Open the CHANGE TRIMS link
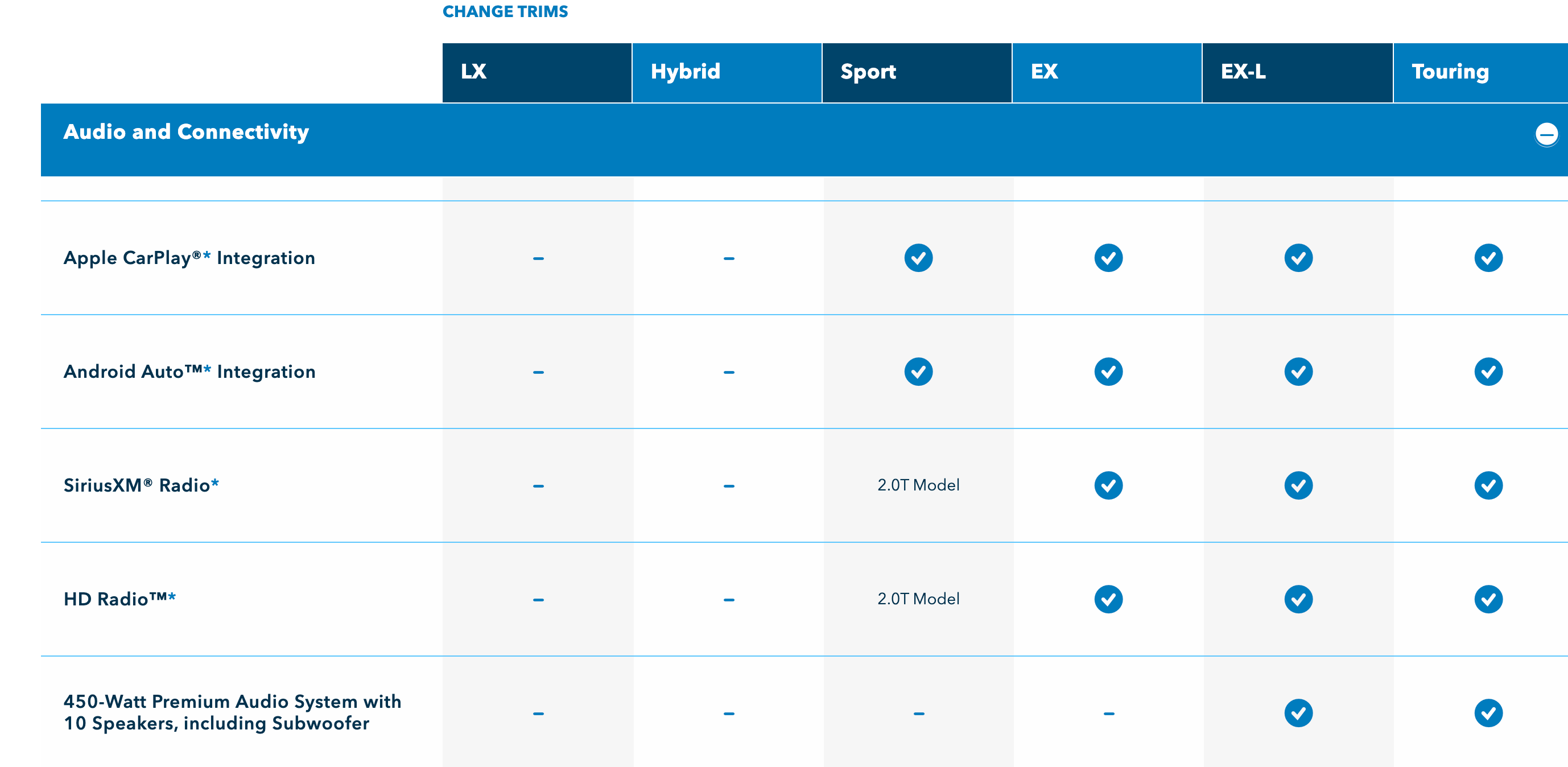The image size is (1568, 767). (x=505, y=11)
